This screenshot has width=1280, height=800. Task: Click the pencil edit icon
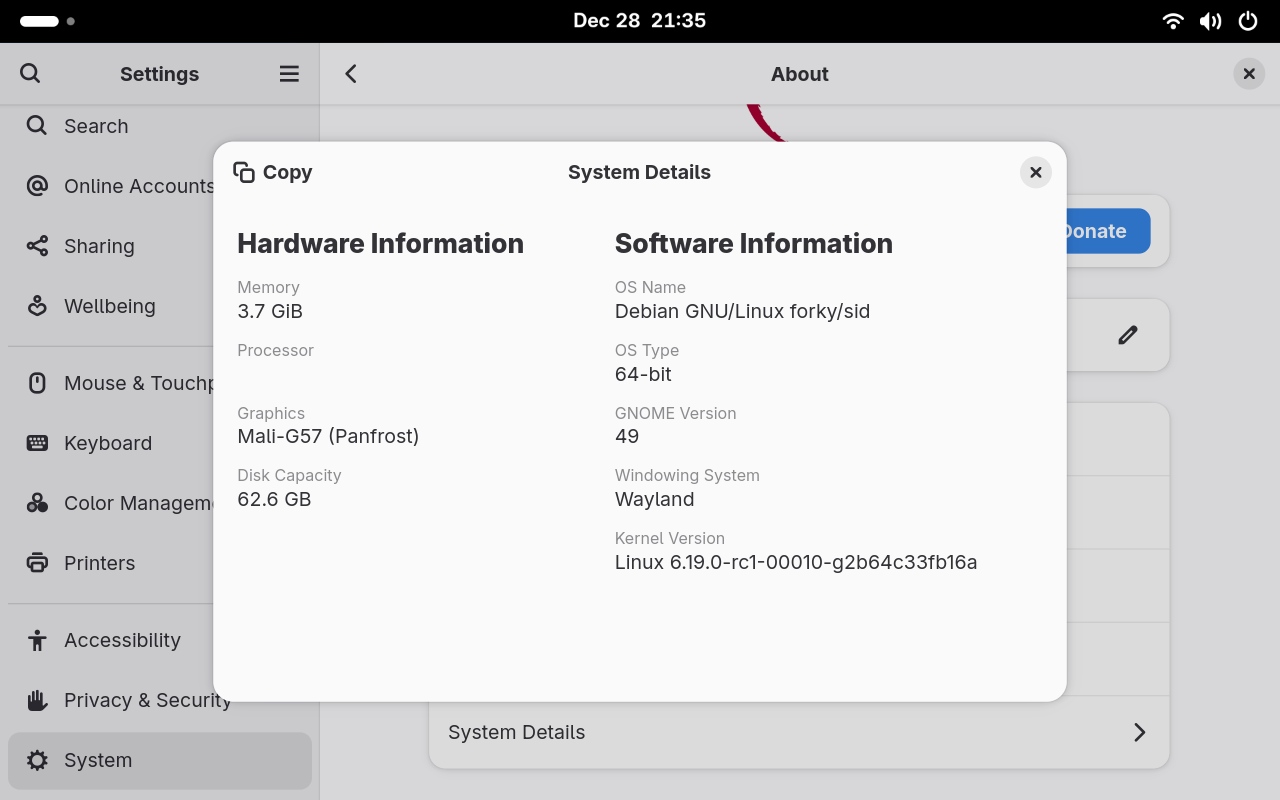point(1127,335)
